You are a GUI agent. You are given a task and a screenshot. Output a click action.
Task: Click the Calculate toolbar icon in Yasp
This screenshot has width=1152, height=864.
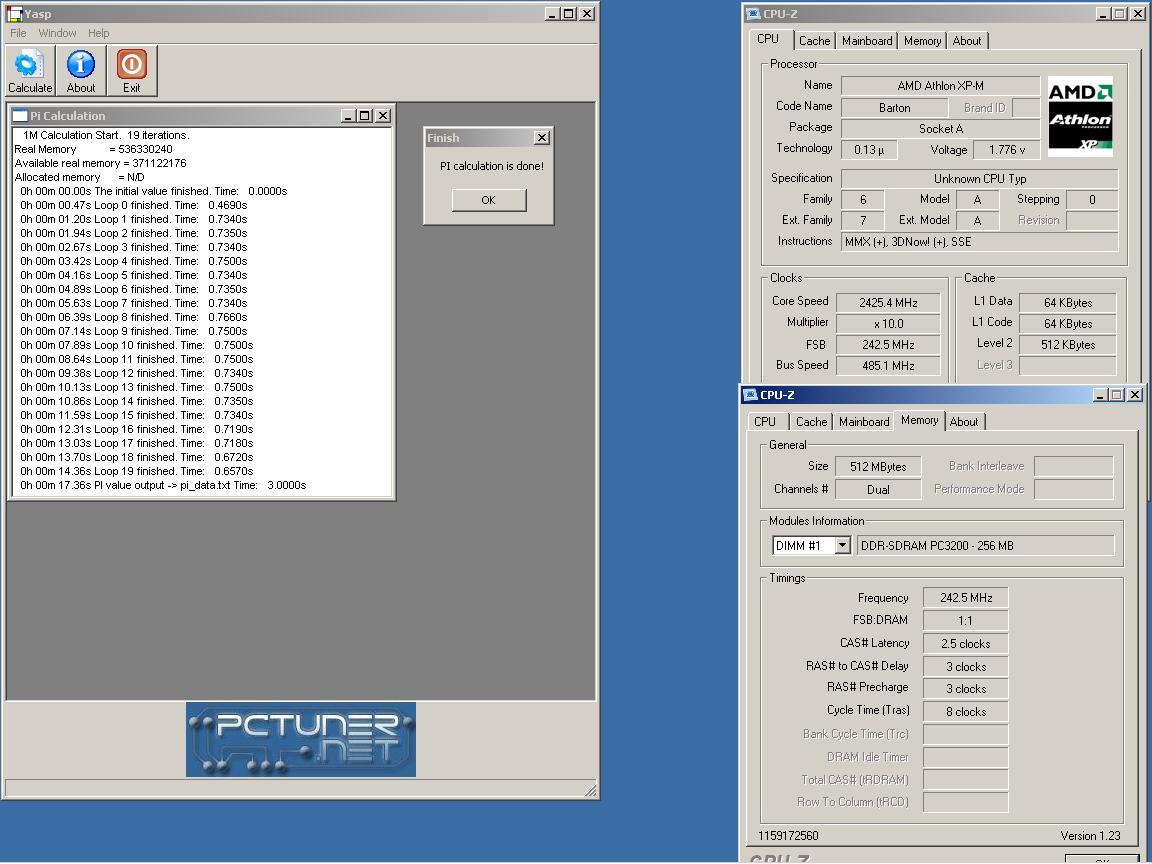[30, 71]
